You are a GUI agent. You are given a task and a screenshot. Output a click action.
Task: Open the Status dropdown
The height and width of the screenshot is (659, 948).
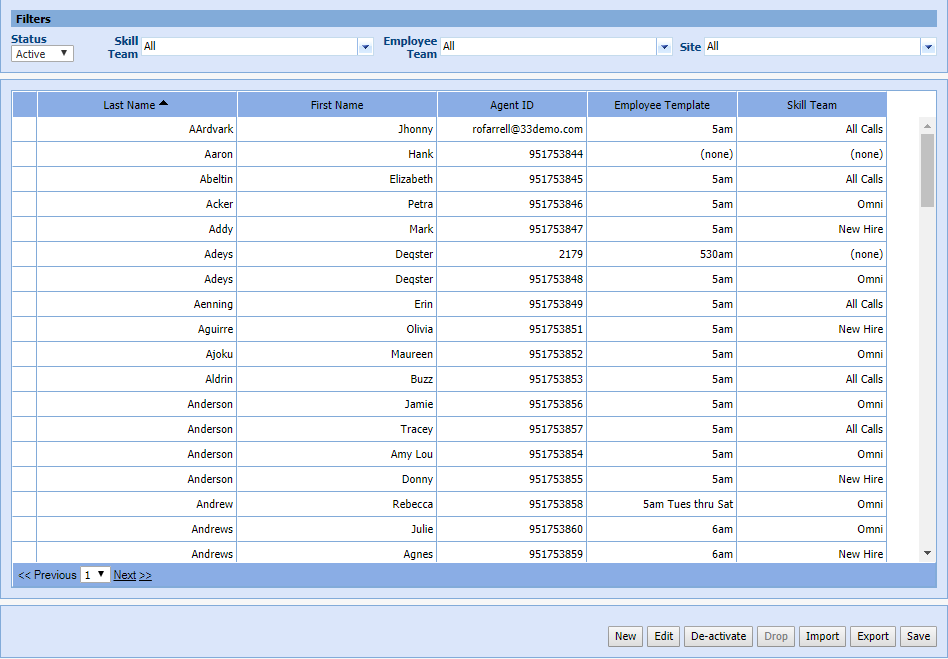(42, 54)
